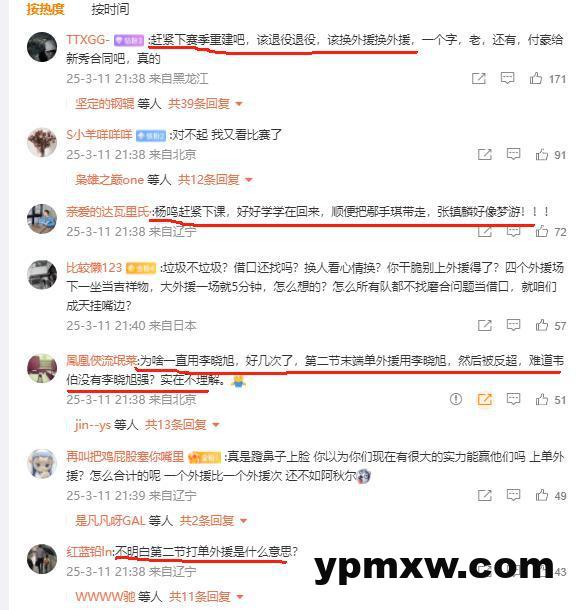Screen dimensions: 578x610
Task: Forward the 比较懒123 comment
Action: pyautogui.click(x=484, y=325)
